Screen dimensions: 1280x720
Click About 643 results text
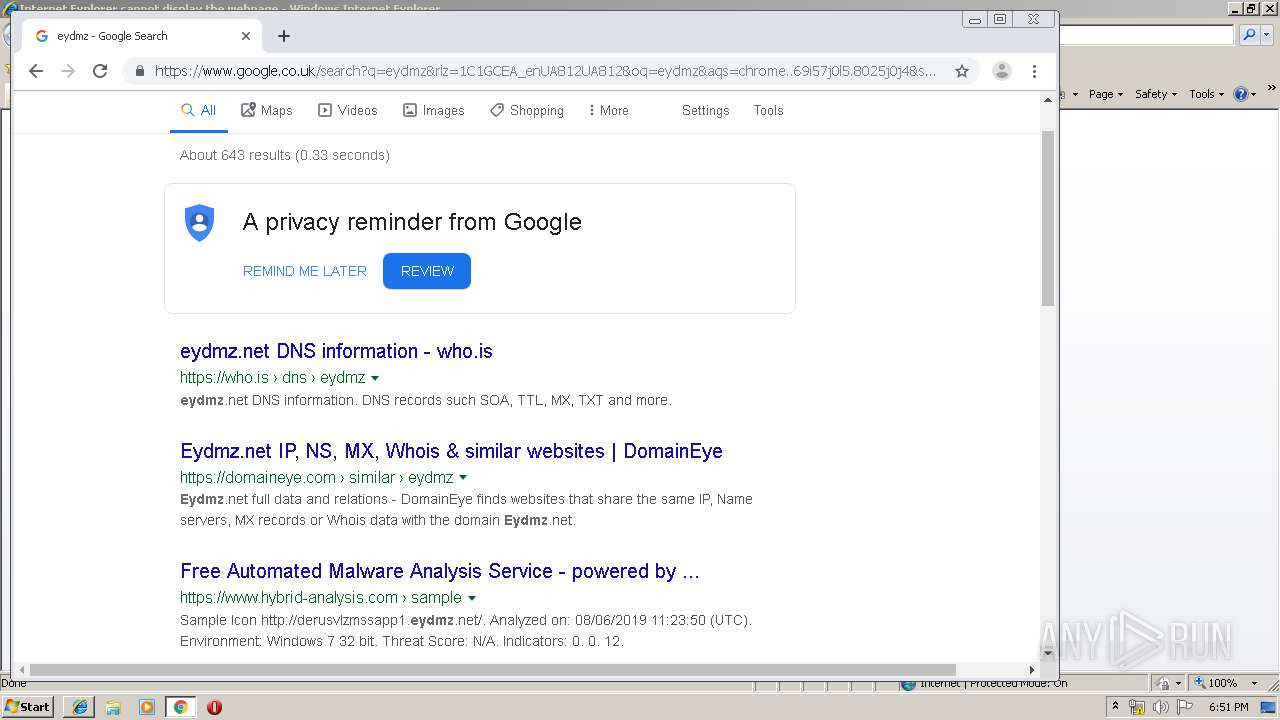[285, 155]
